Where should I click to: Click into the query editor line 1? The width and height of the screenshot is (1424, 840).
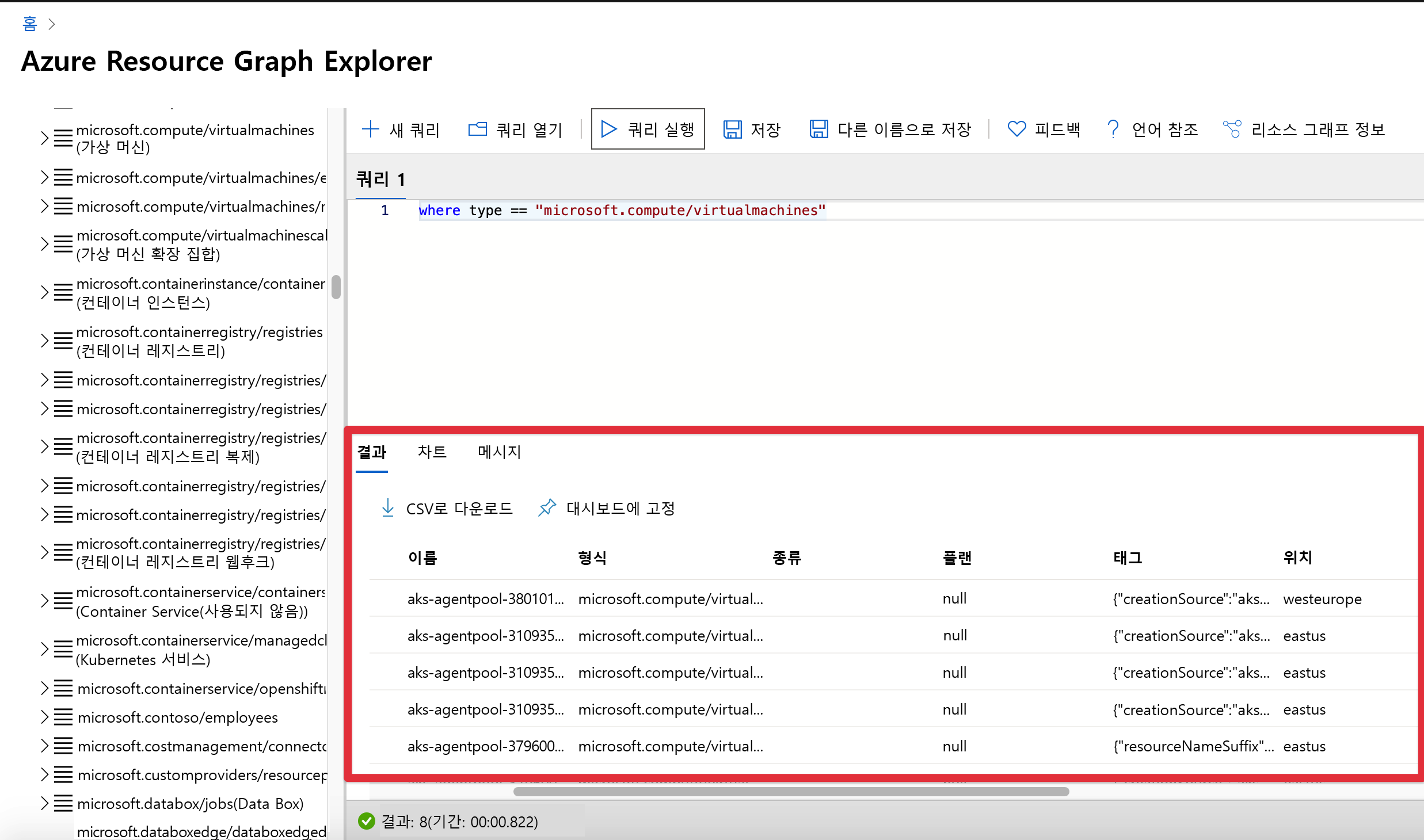[622, 211]
